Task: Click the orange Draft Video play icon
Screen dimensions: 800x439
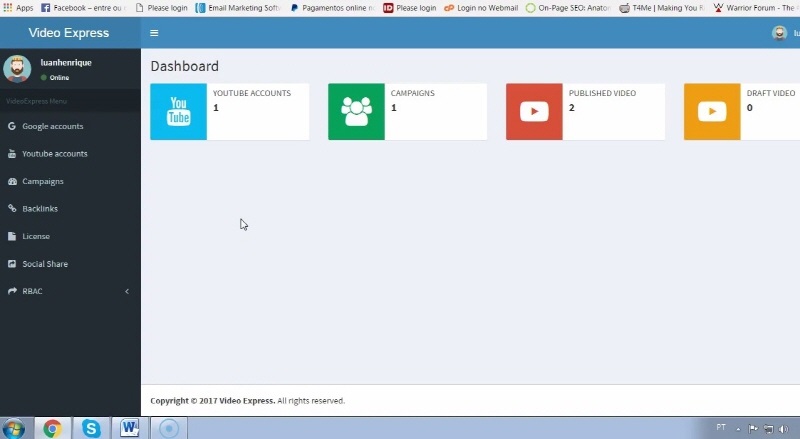Action: click(x=712, y=111)
